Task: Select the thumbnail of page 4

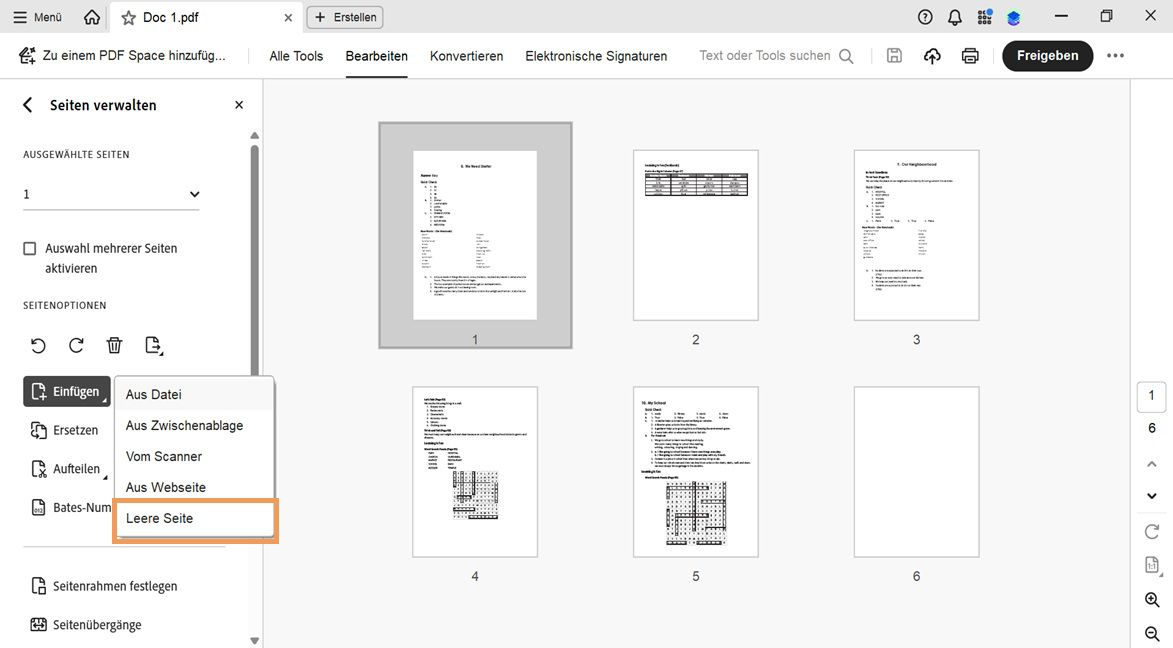Action: (474, 471)
